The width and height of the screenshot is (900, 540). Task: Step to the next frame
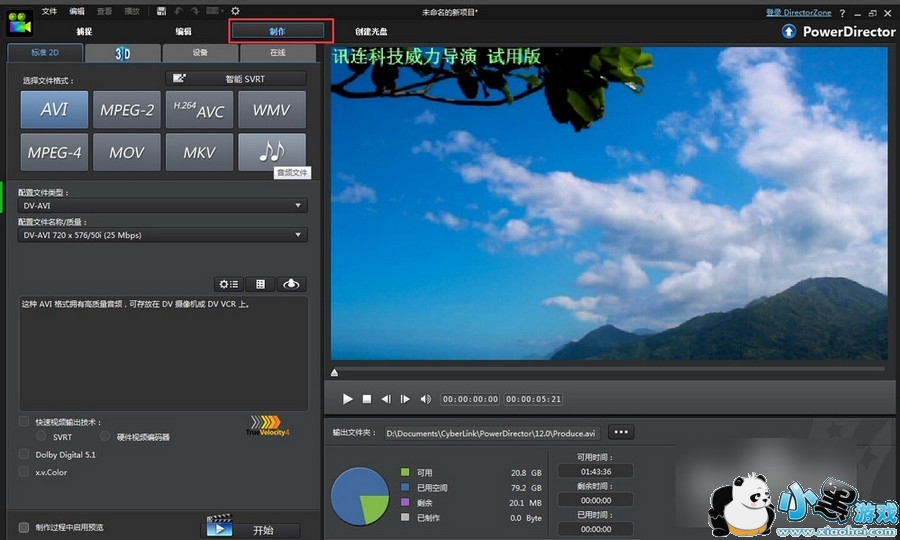(405, 399)
